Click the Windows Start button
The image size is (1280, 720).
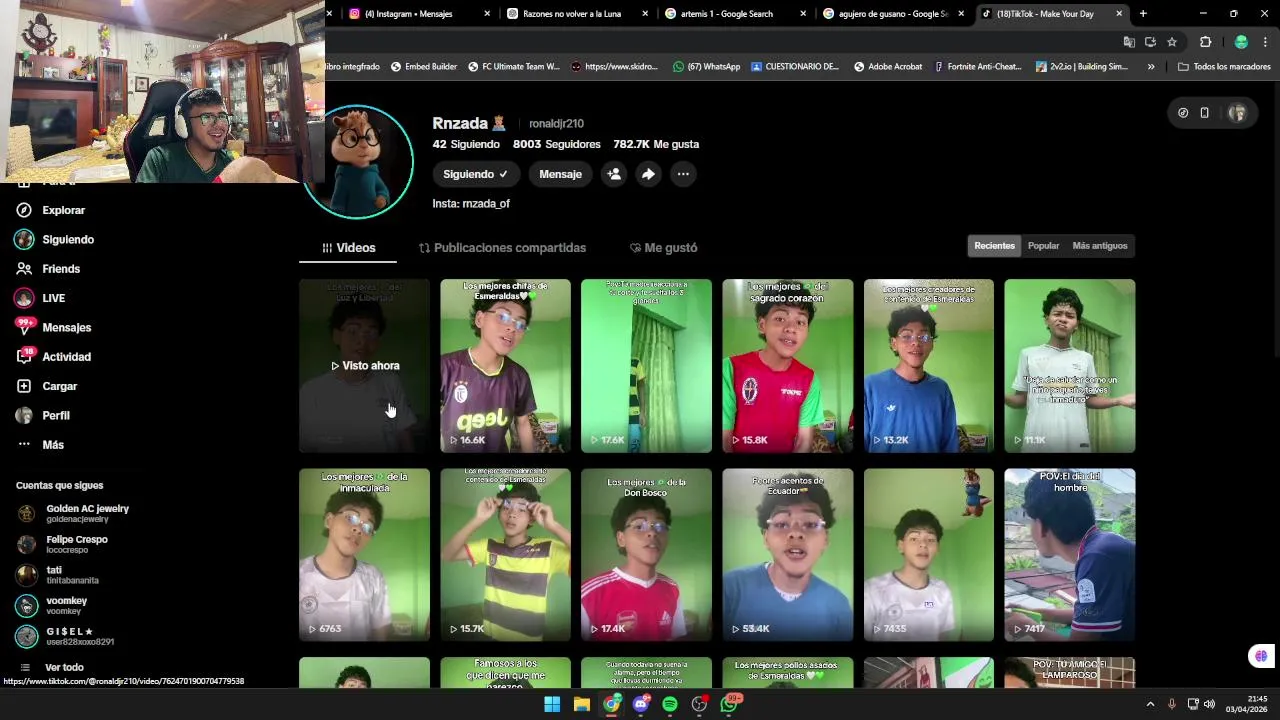552,704
